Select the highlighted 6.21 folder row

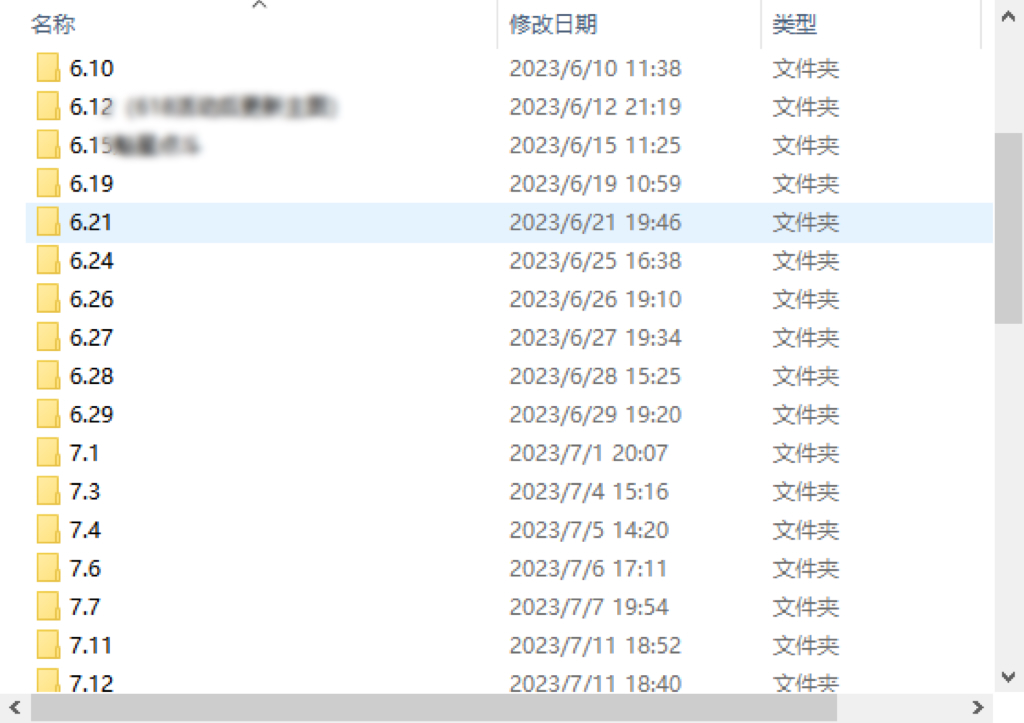[509, 223]
